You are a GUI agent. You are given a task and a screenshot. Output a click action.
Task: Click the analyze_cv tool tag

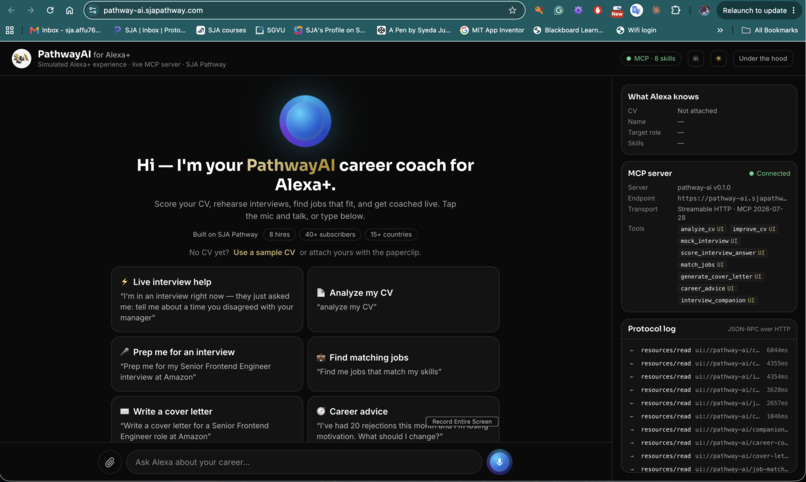702,229
